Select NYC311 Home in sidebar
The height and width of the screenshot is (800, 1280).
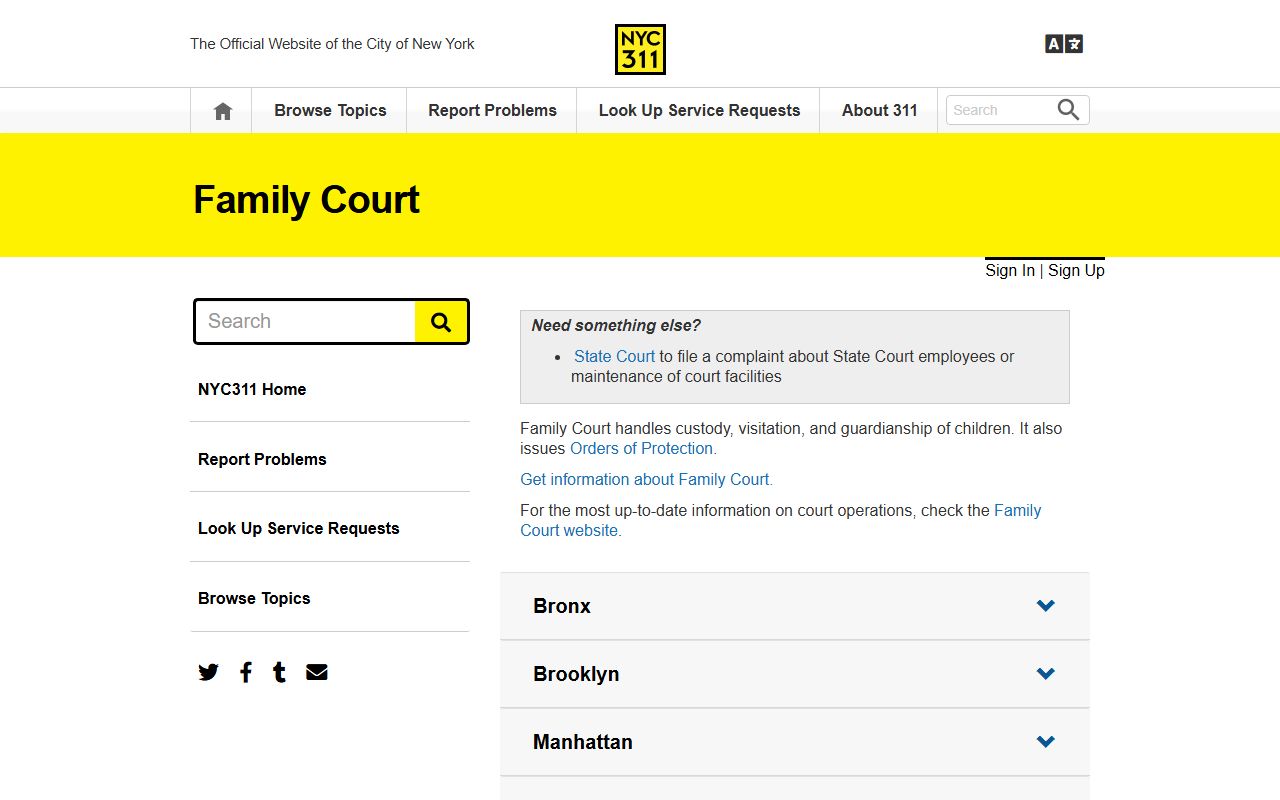(252, 389)
